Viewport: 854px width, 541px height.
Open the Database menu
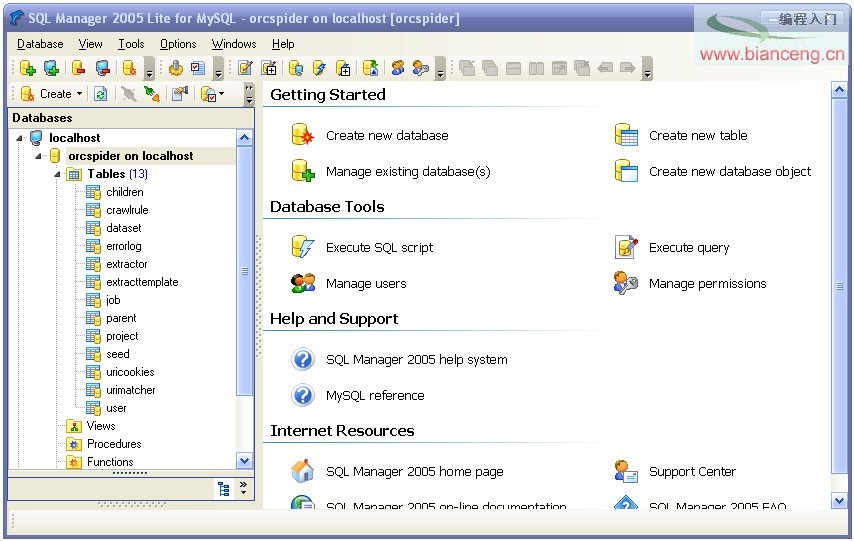[x=40, y=44]
